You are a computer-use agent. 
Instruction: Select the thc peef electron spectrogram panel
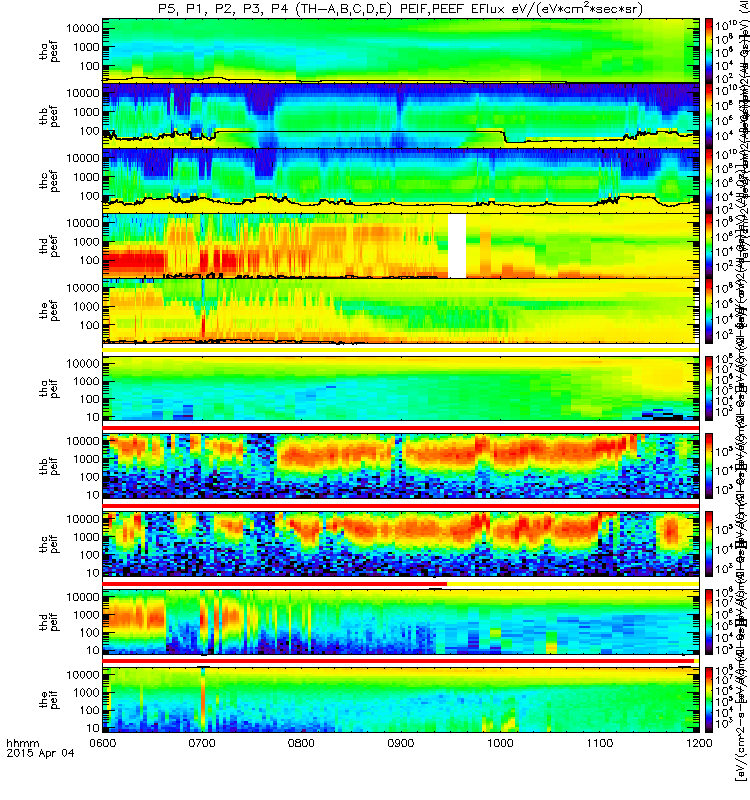pos(401,181)
